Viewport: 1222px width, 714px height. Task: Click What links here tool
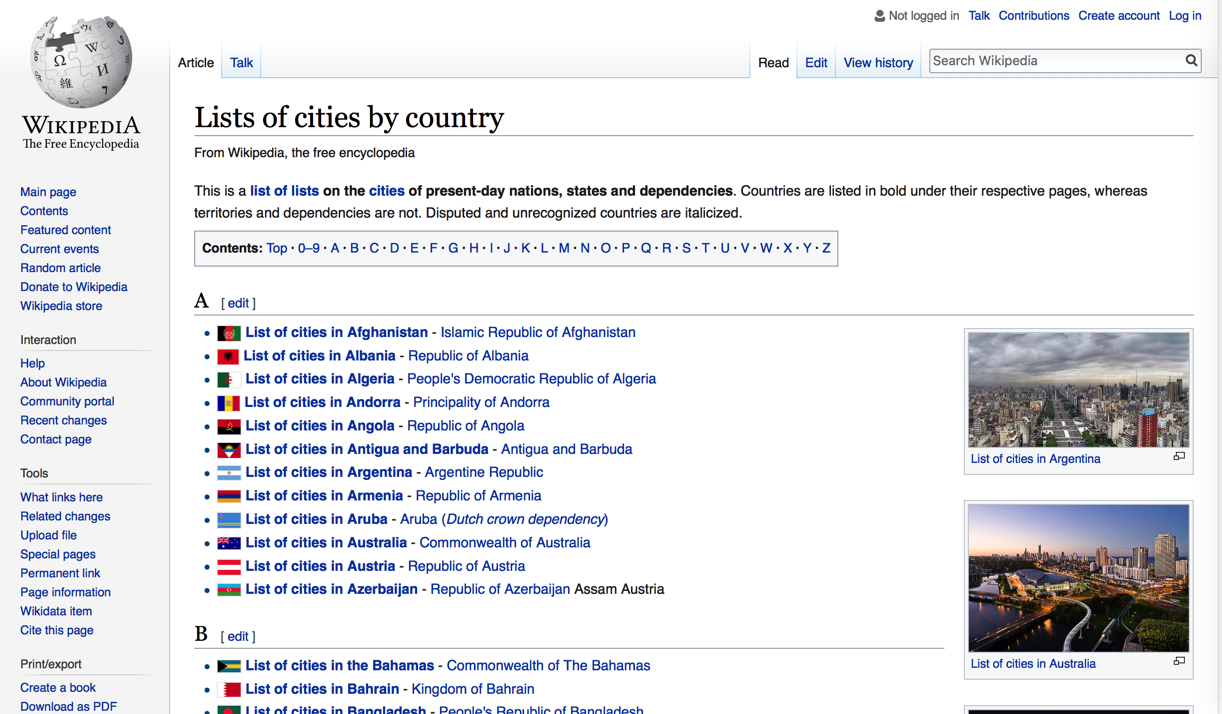click(x=61, y=497)
